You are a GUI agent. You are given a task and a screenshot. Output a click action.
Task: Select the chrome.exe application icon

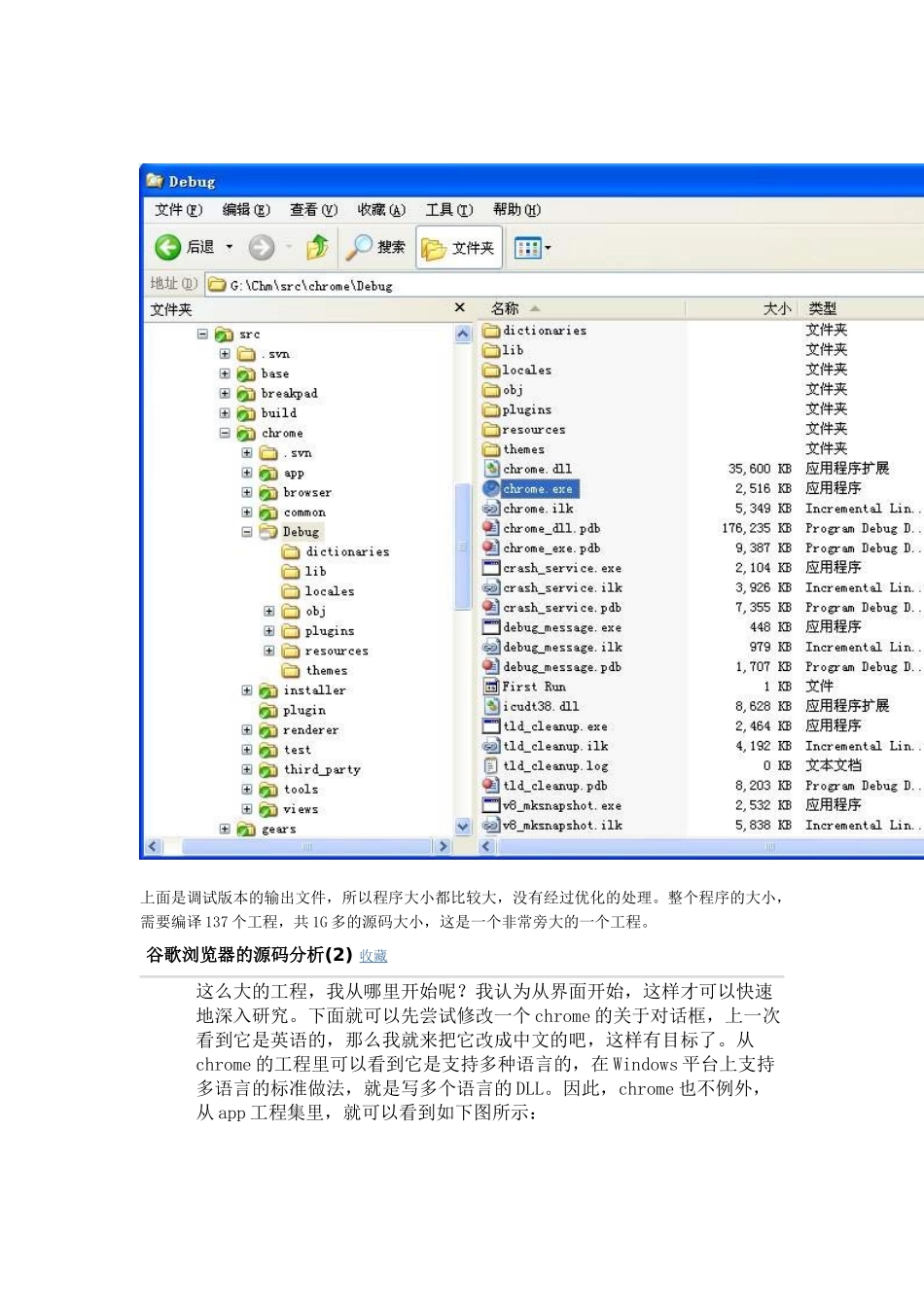[492, 488]
